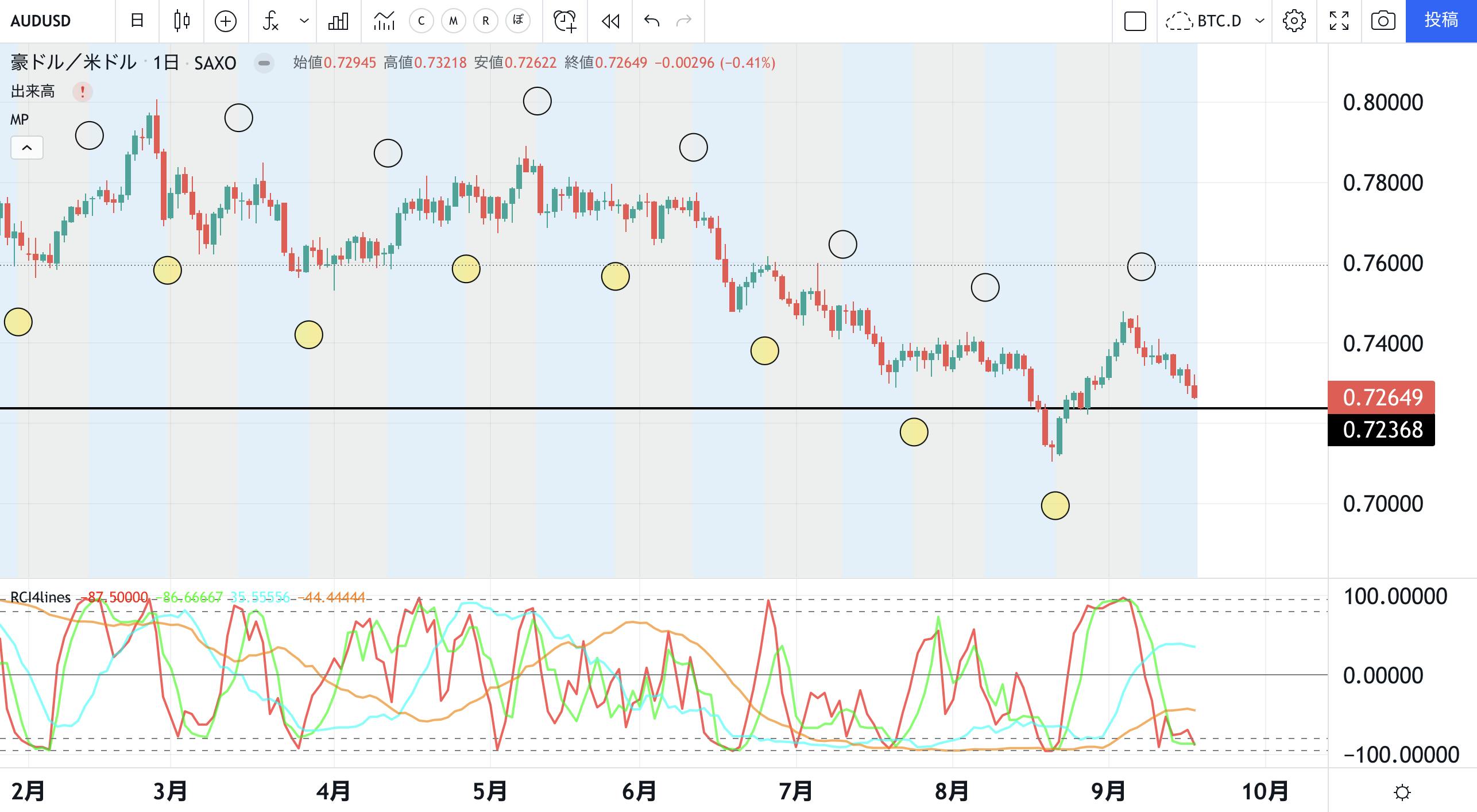Click the red current price label 0.72649
Screen dimensions: 1477x812
(1381, 397)
